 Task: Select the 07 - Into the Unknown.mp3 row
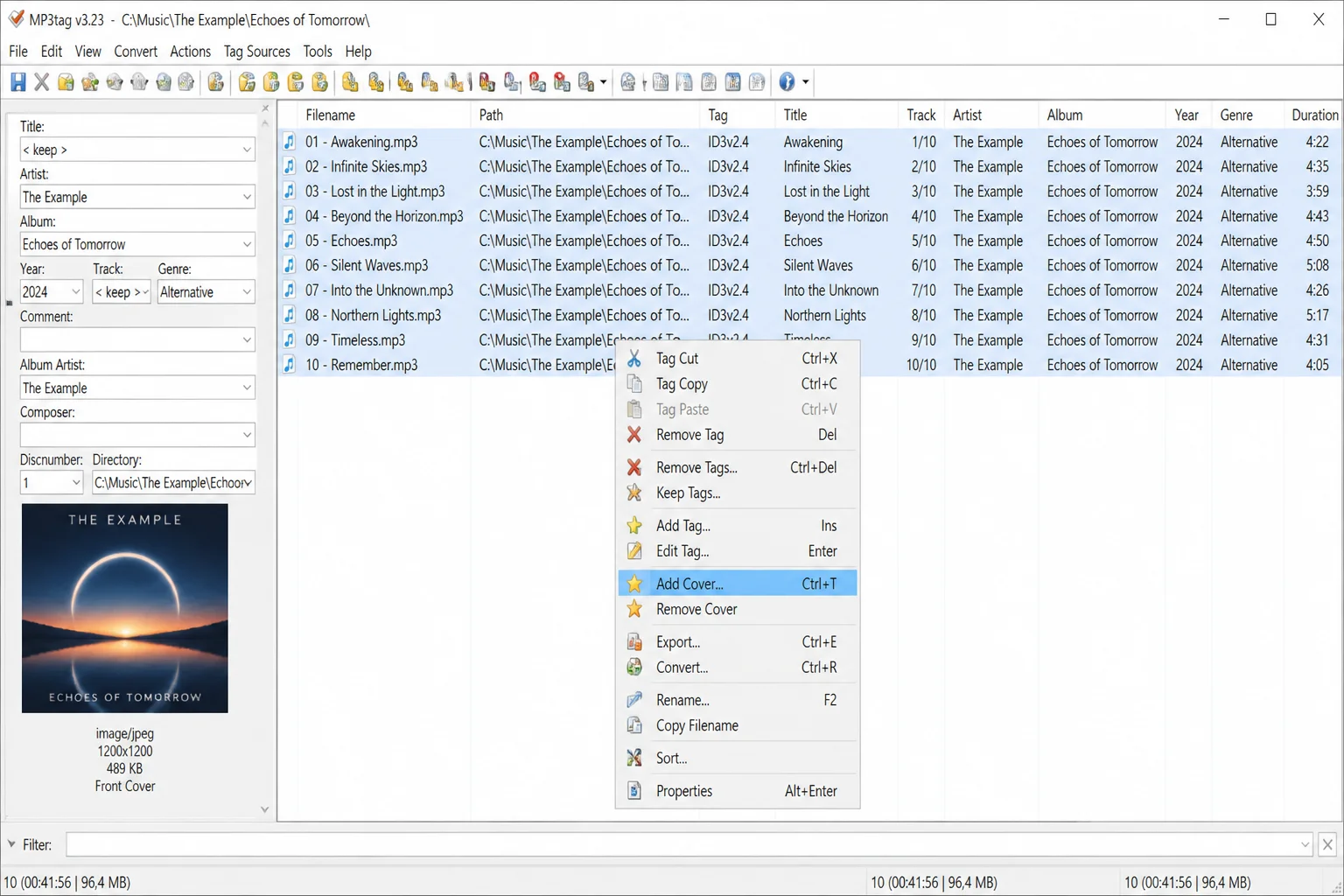[x=810, y=290]
